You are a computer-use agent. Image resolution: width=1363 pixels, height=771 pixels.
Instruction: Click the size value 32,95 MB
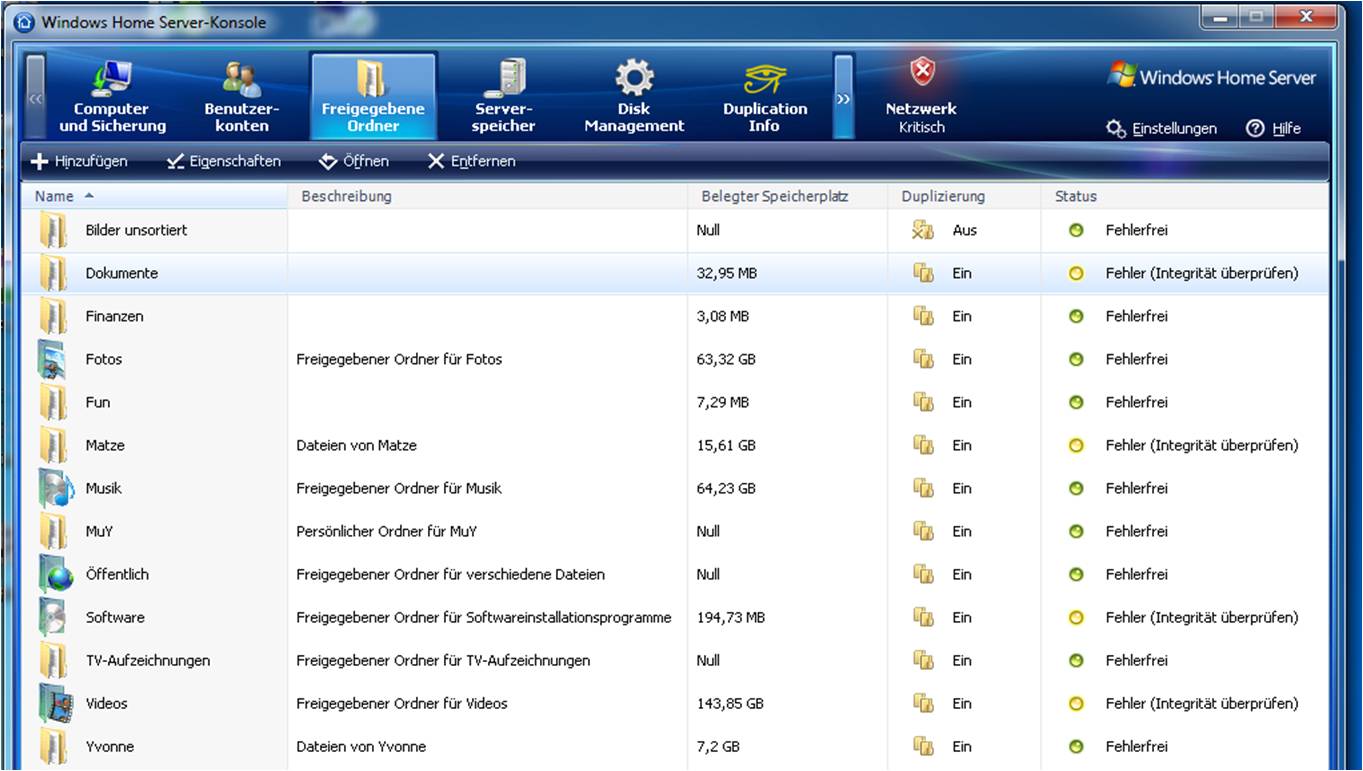pos(727,273)
